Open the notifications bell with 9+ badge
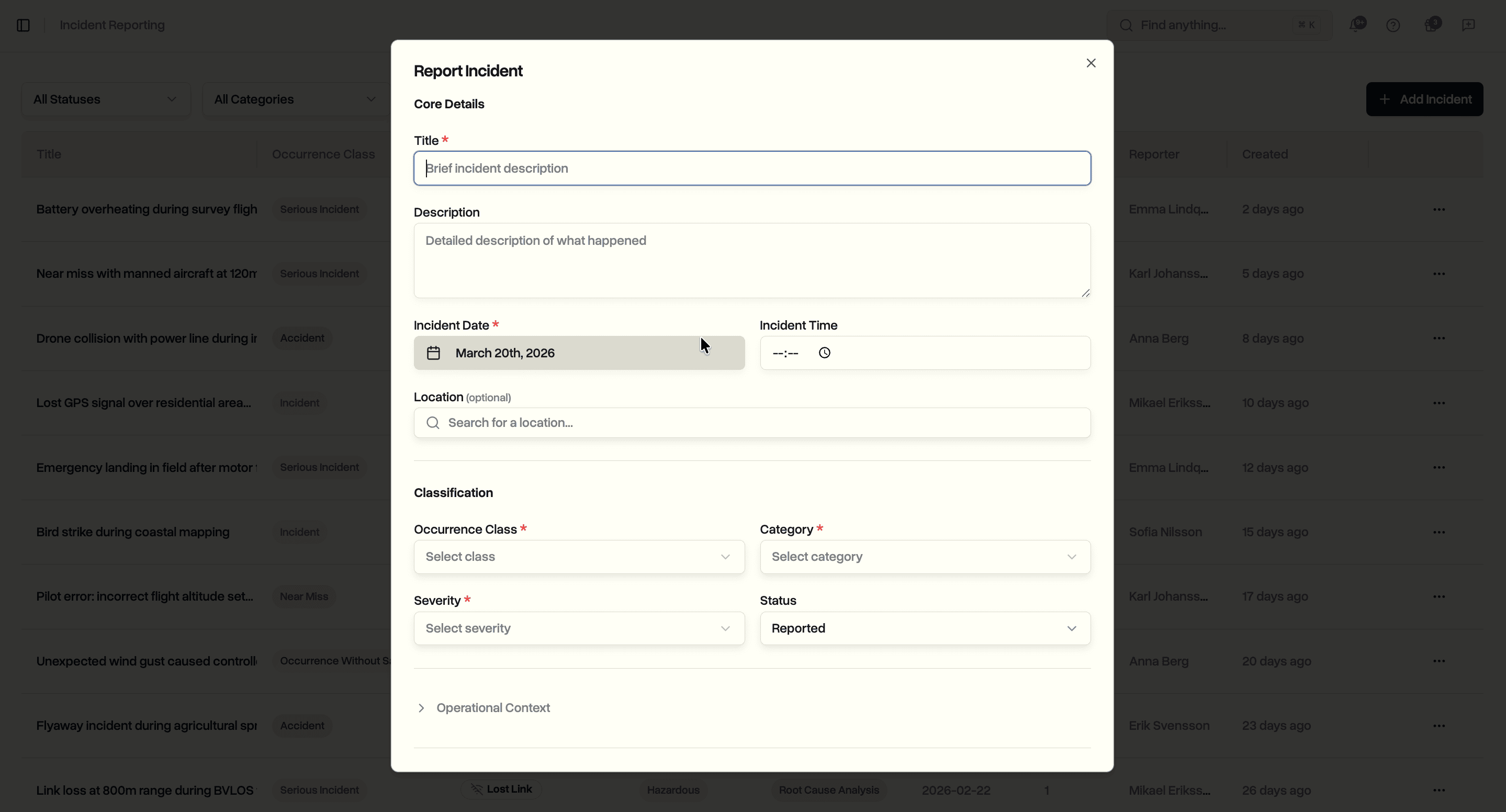The height and width of the screenshot is (812, 1506). point(1357,25)
